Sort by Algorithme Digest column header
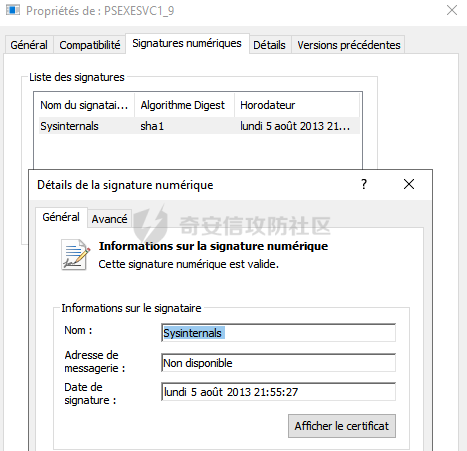Screen dimensions: 467x451 tap(184, 105)
